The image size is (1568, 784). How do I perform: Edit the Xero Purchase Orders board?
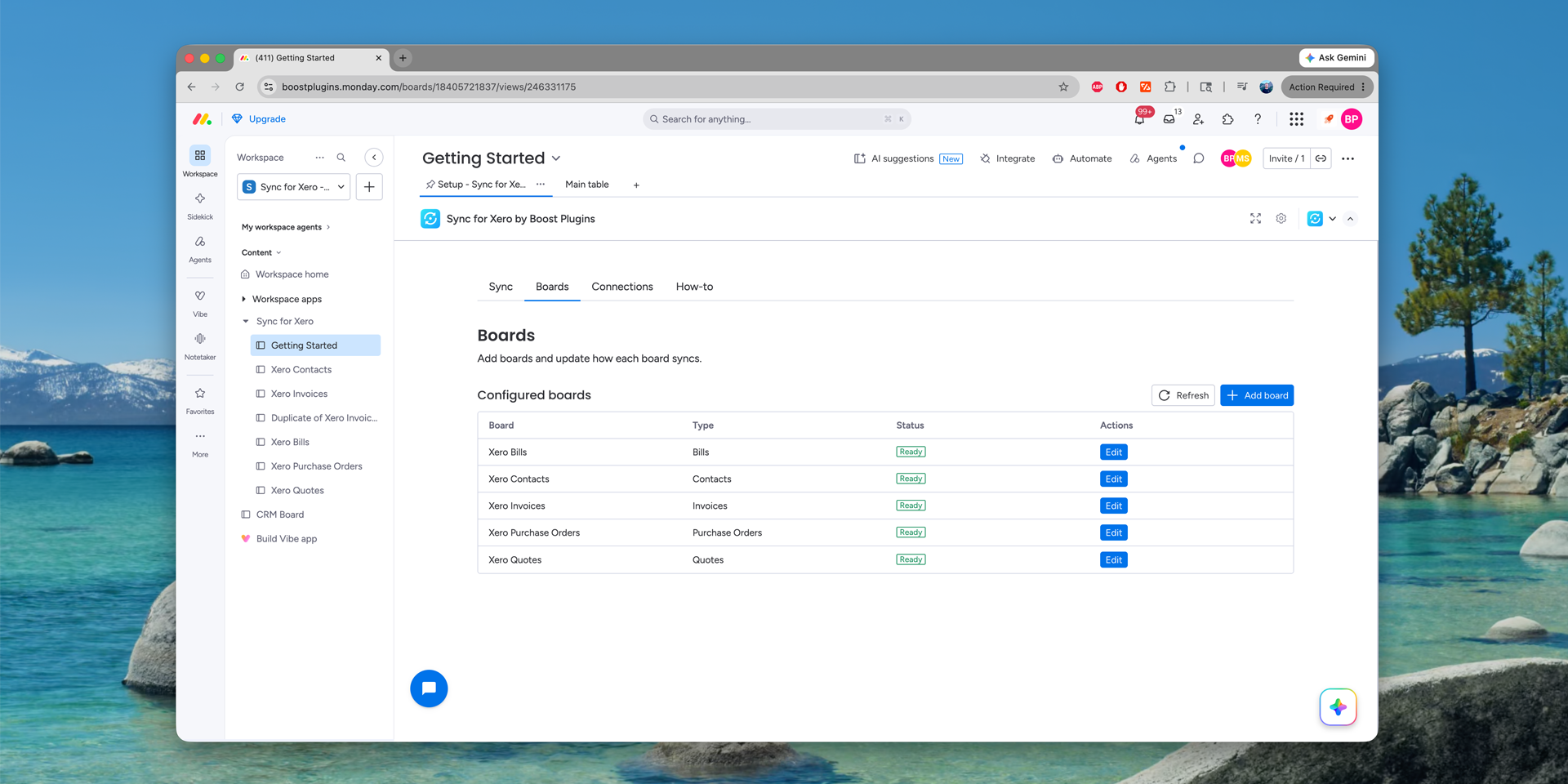[1113, 533]
